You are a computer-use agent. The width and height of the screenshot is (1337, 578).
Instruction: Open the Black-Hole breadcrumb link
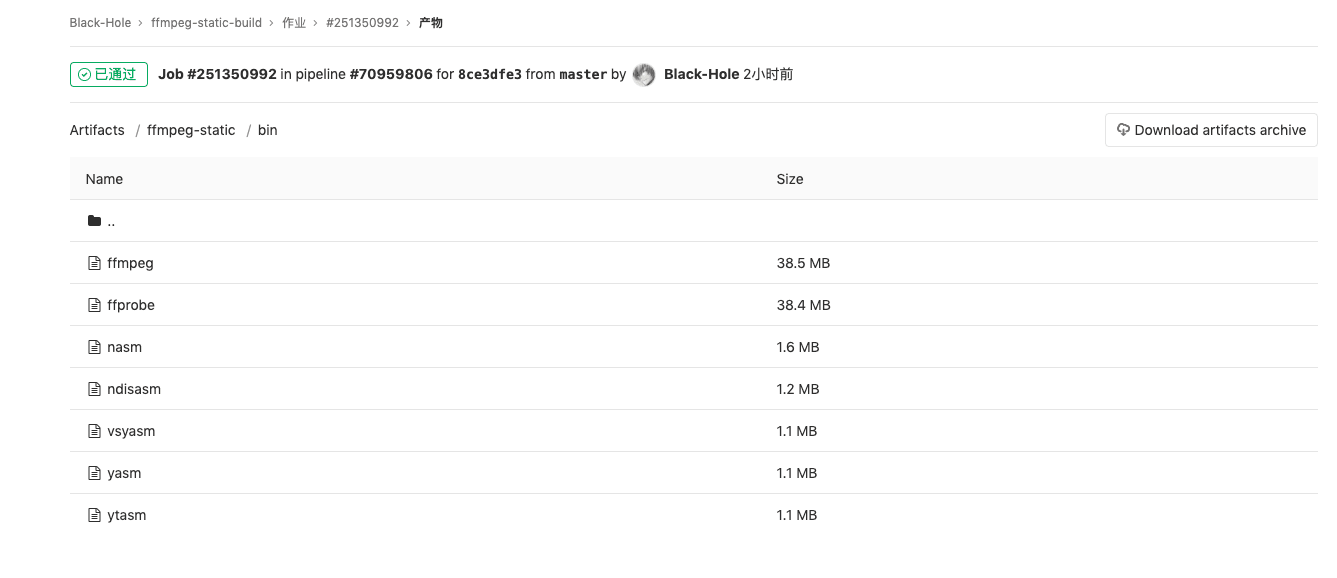100,22
